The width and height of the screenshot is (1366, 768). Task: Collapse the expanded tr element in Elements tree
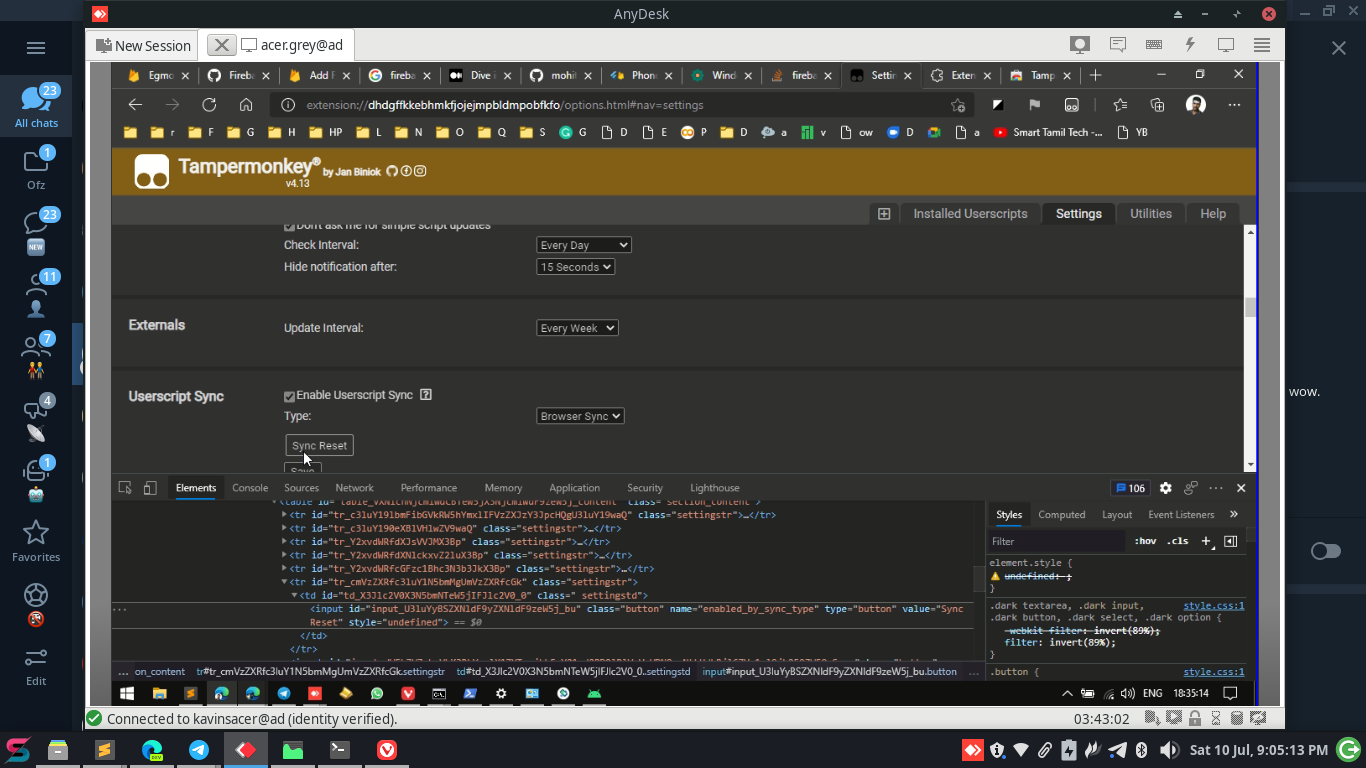tap(284, 581)
